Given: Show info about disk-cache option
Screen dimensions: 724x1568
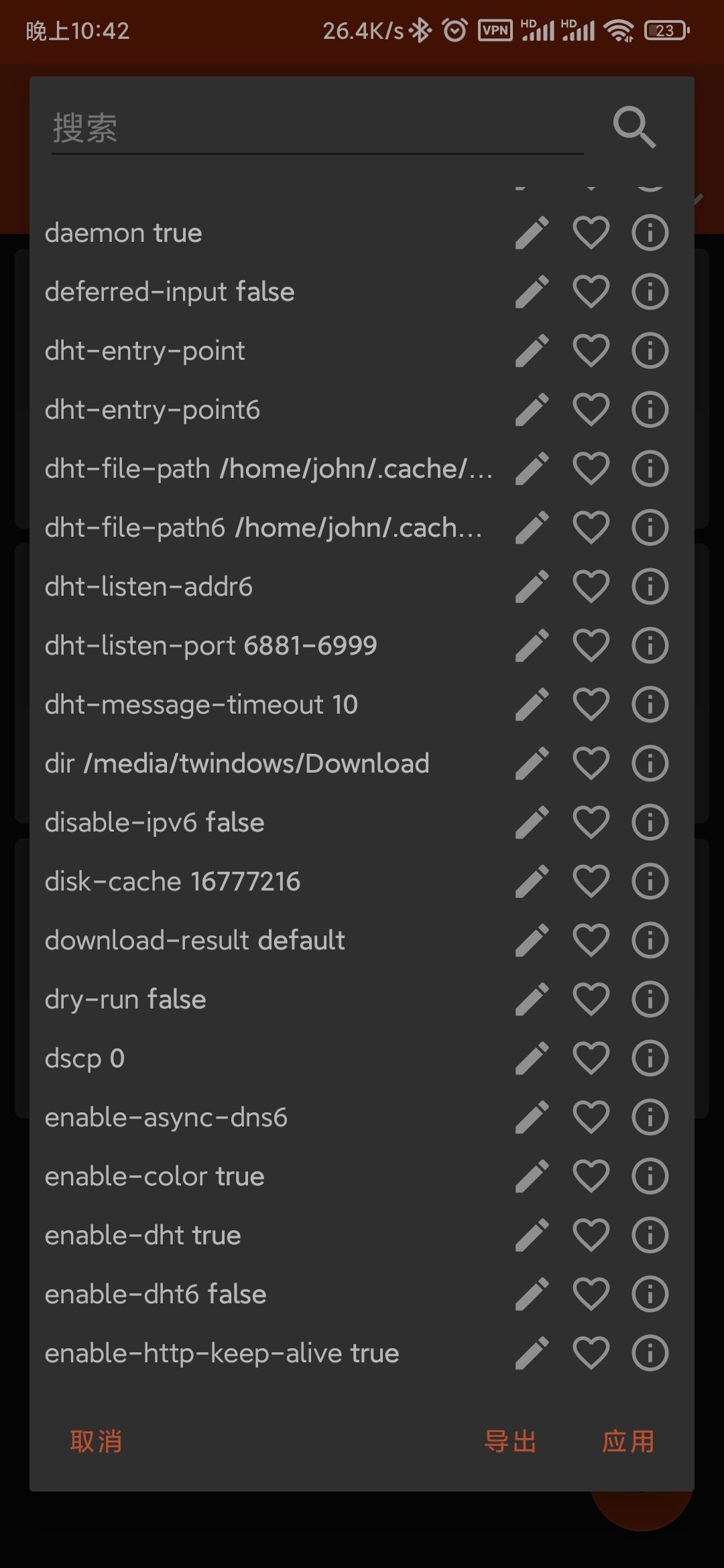Looking at the screenshot, I should click(650, 882).
